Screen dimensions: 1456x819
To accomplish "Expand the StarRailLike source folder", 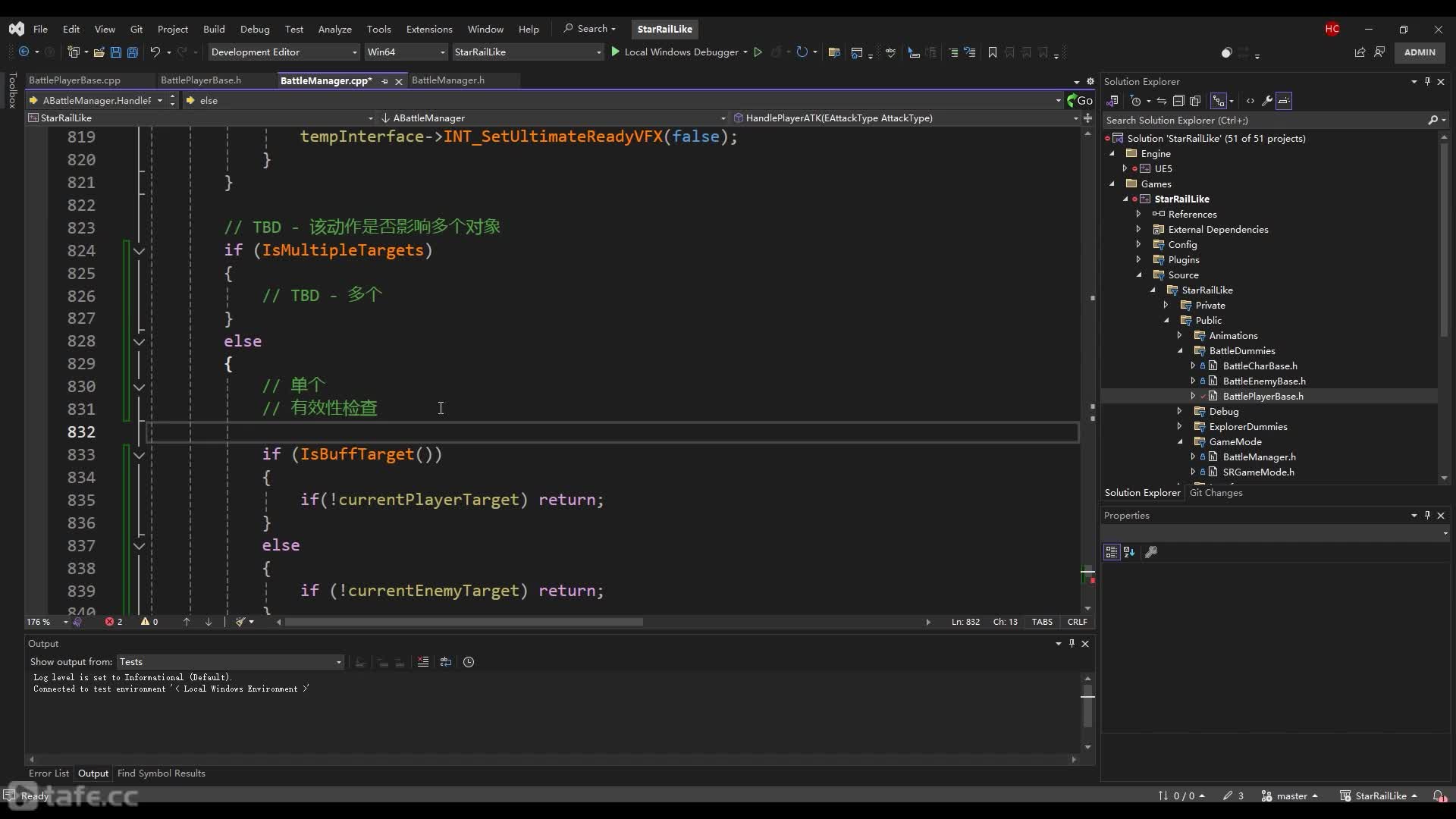I will coord(1152,290).
